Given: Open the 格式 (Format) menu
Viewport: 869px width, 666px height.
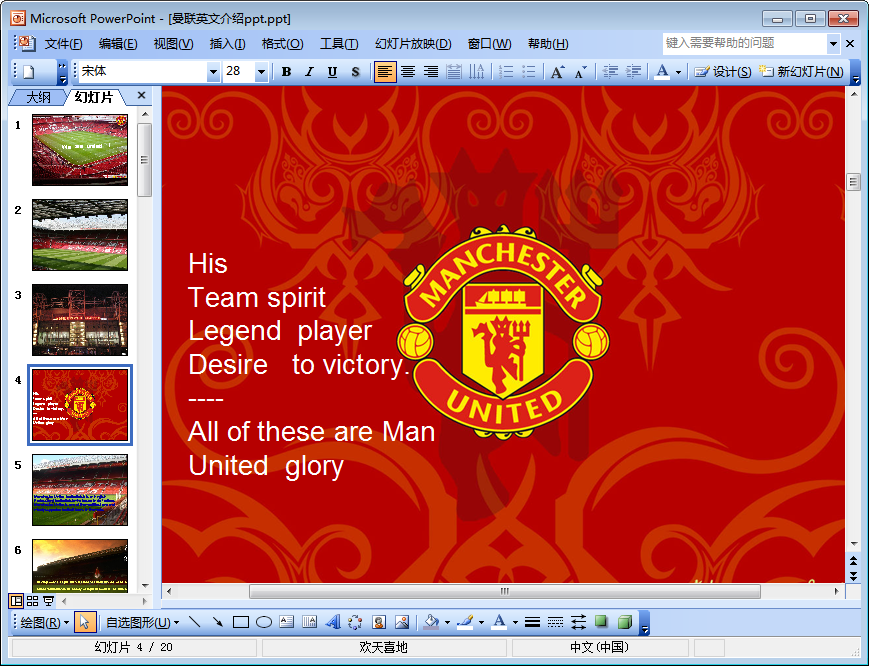Looking at the screenshot, I should [x=282, y=44].
